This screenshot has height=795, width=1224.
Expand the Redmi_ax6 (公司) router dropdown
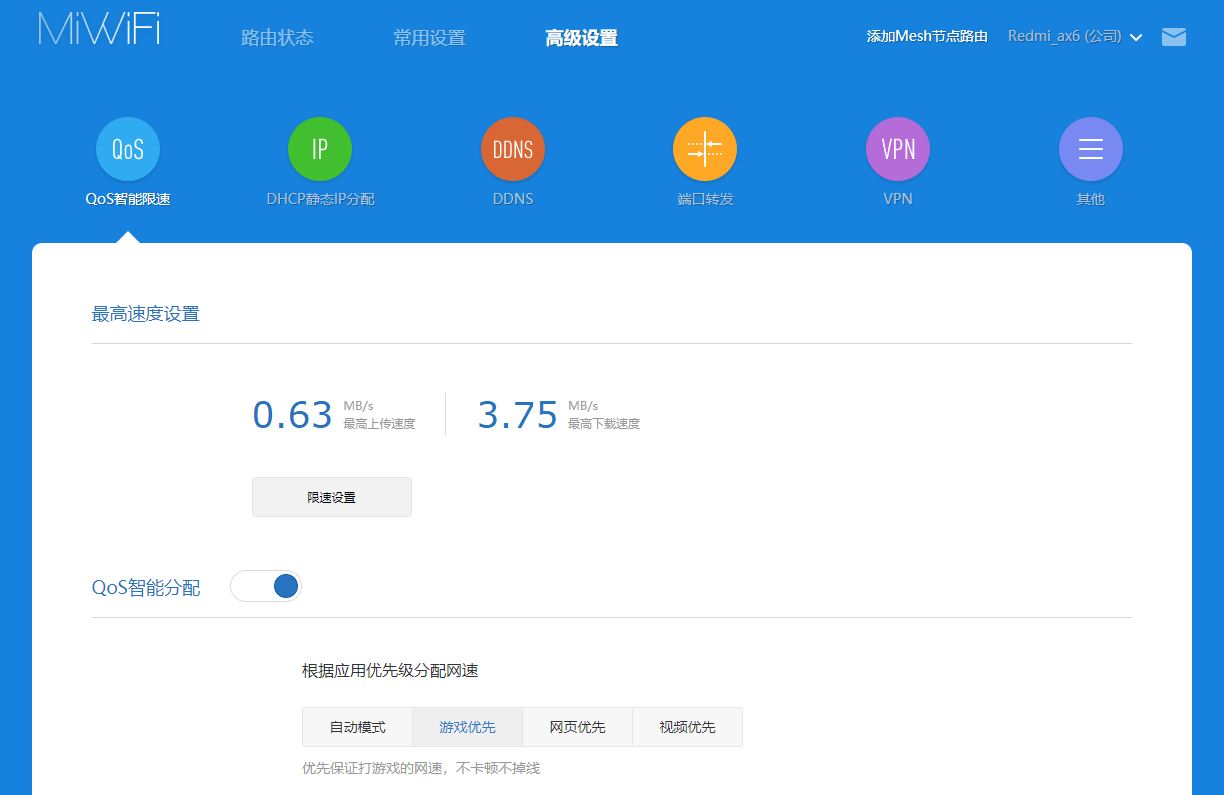tap(1074, 35)
